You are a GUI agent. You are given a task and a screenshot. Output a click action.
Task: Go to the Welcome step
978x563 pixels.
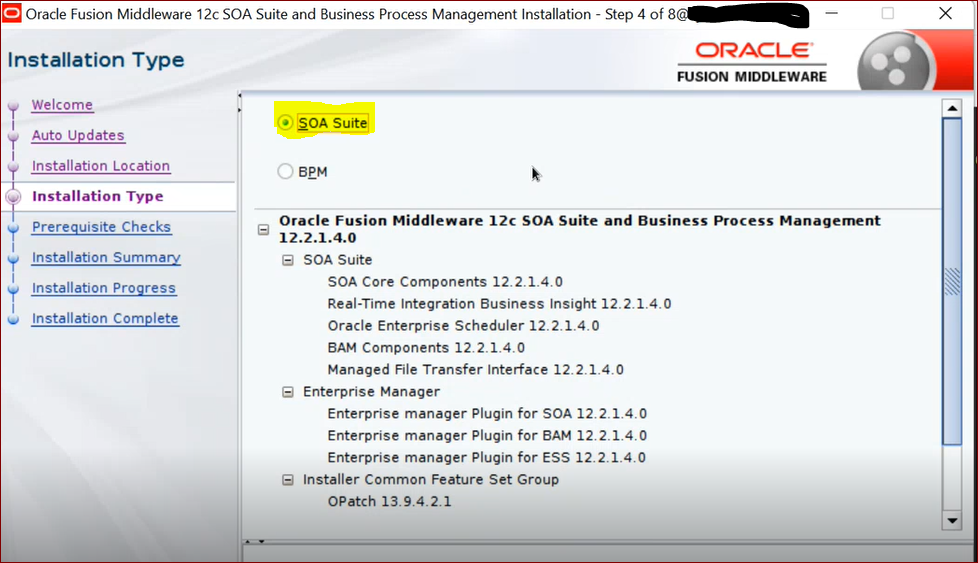click(x=62, y=105)
